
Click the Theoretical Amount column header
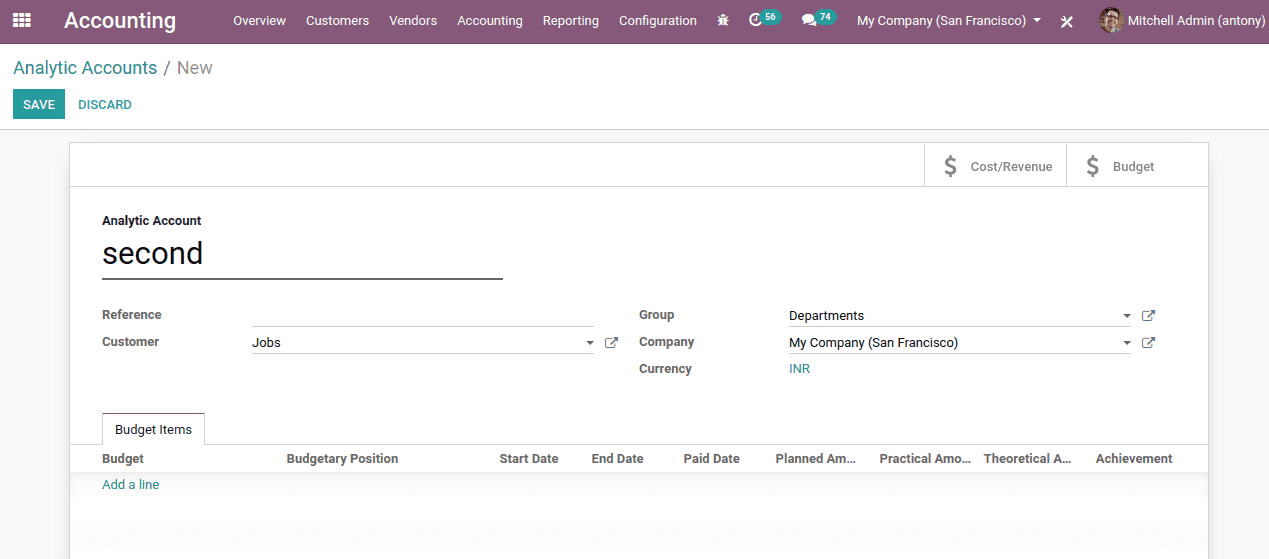click(x=1027, y=459)
